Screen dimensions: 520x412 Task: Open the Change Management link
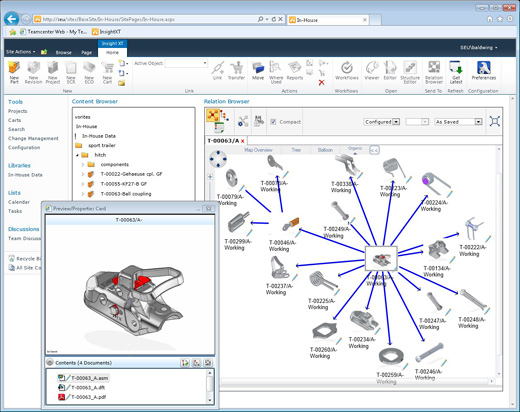[33, 138]
